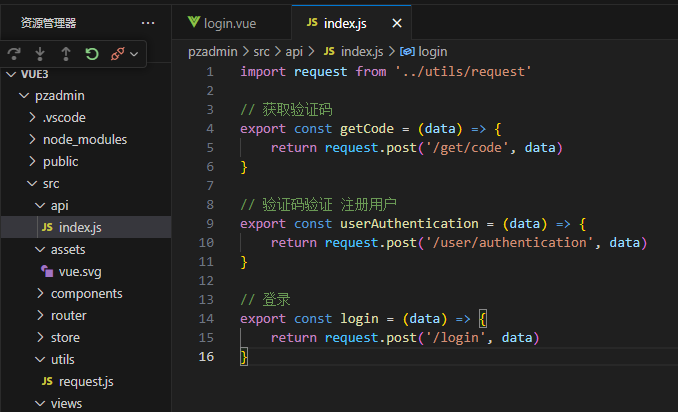Click line number 1 in the gutter
Screen dimensions: 678x412
point(210,72)
